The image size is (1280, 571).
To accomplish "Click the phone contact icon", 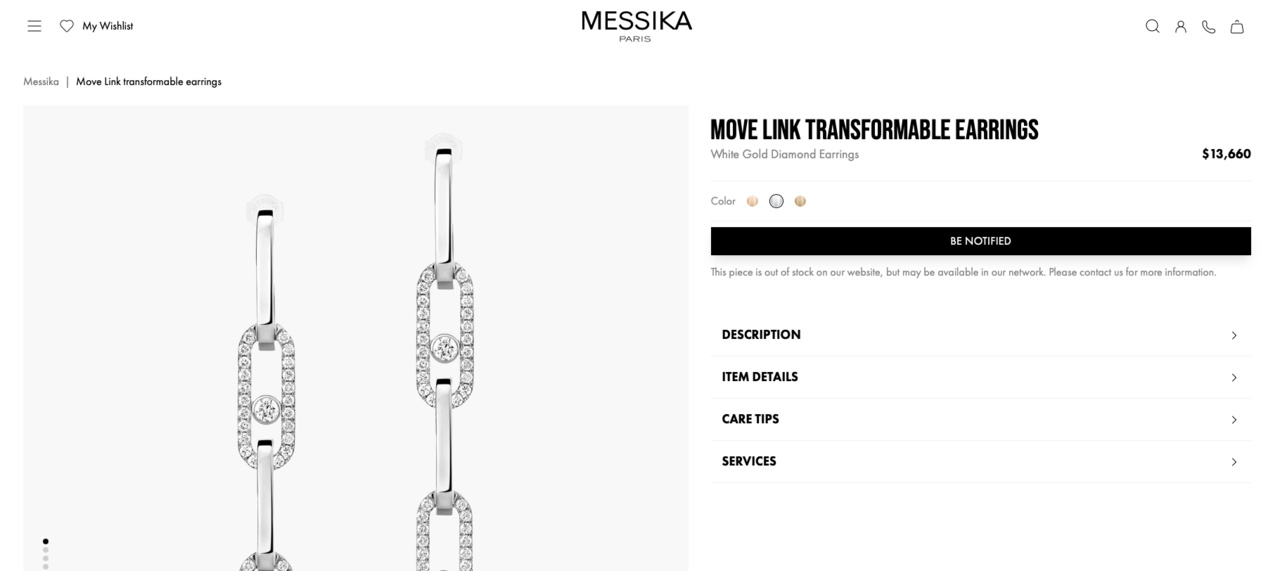I will (1208, 27).
